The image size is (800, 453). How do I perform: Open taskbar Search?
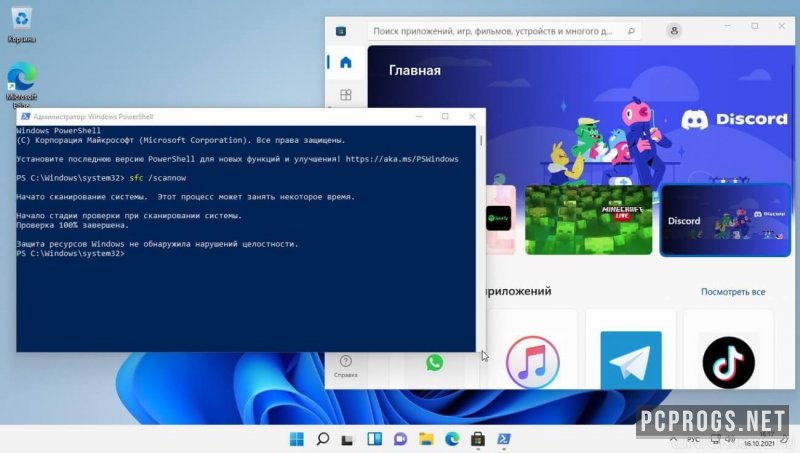(x=322, y=439)
